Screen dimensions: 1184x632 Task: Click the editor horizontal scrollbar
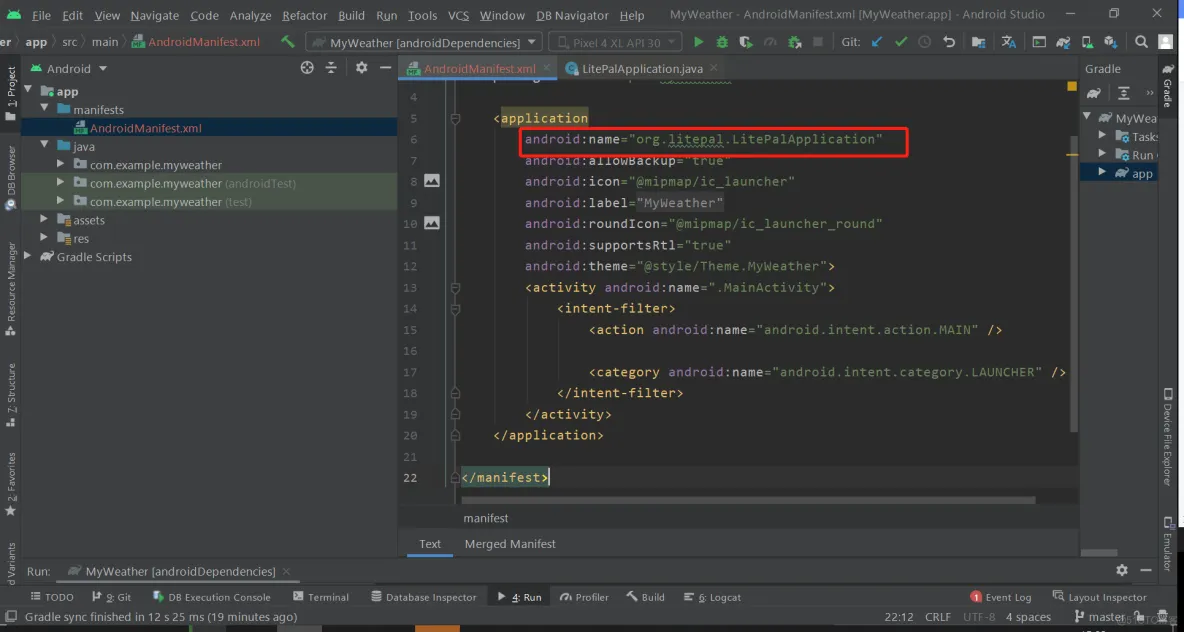pos(748,500)
